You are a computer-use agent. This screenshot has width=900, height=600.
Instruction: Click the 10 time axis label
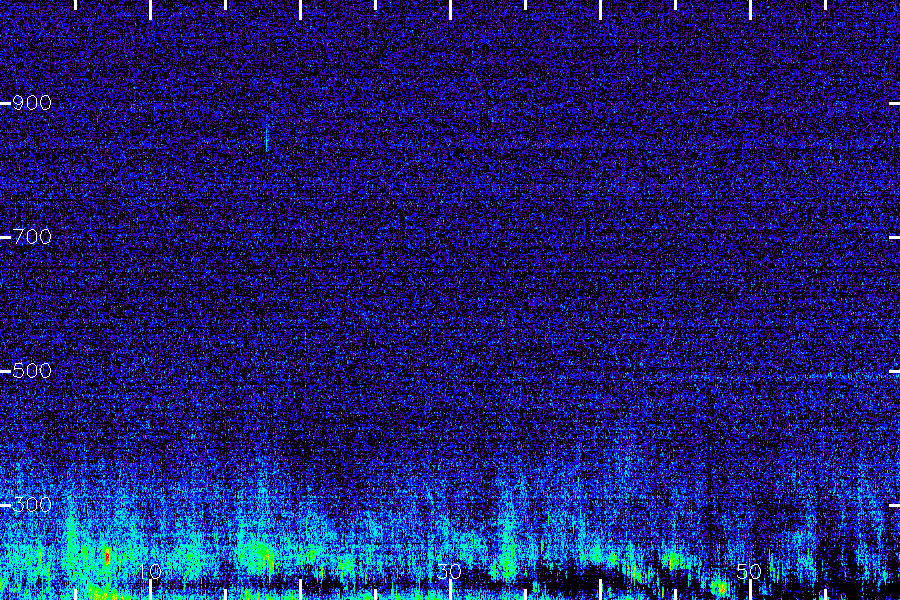tap(150, 571)
